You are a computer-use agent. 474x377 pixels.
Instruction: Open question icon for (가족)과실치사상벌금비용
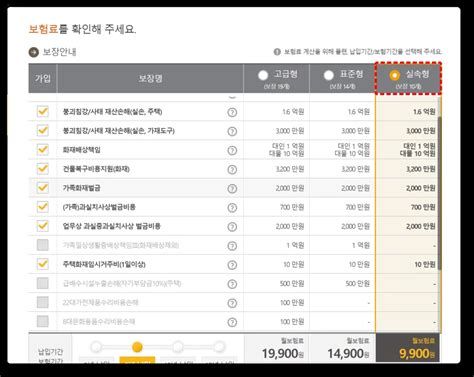pos(232,208)
